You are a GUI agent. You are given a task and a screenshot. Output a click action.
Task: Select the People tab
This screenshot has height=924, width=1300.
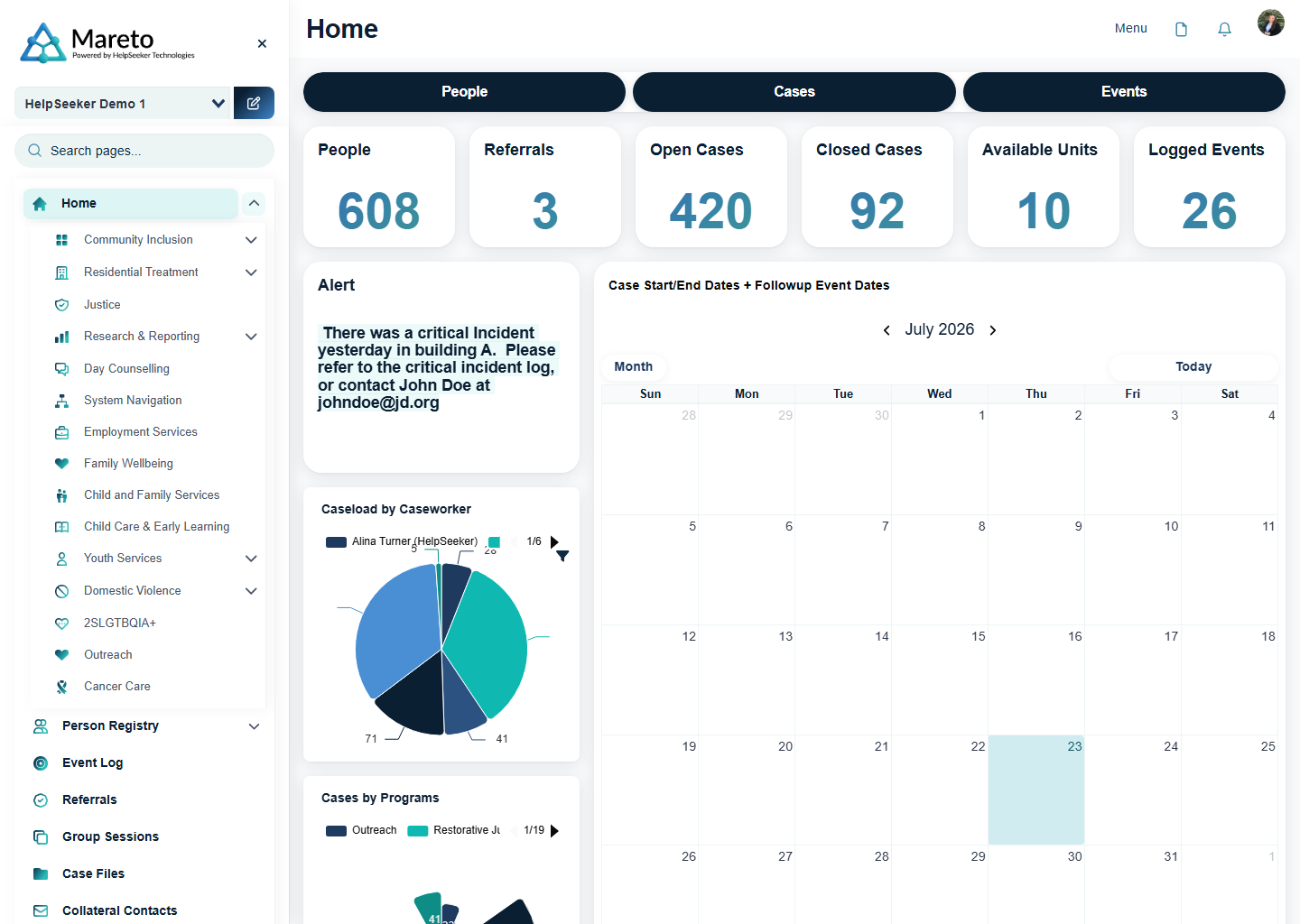(x=464, y=92)
